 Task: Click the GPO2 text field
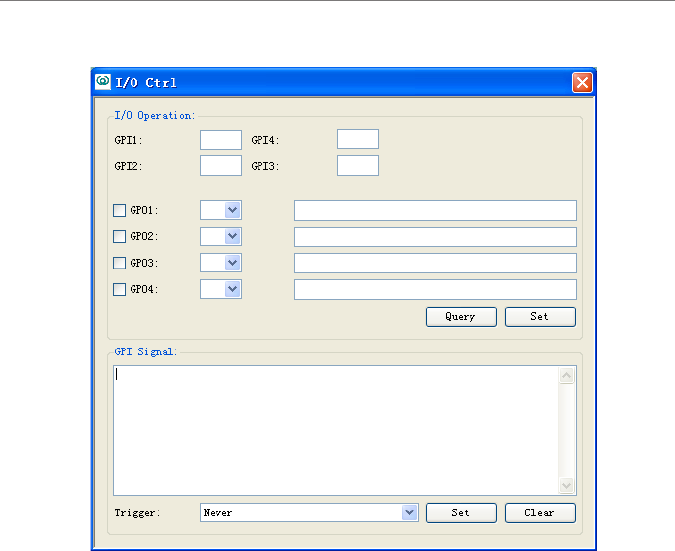[435, 237]
